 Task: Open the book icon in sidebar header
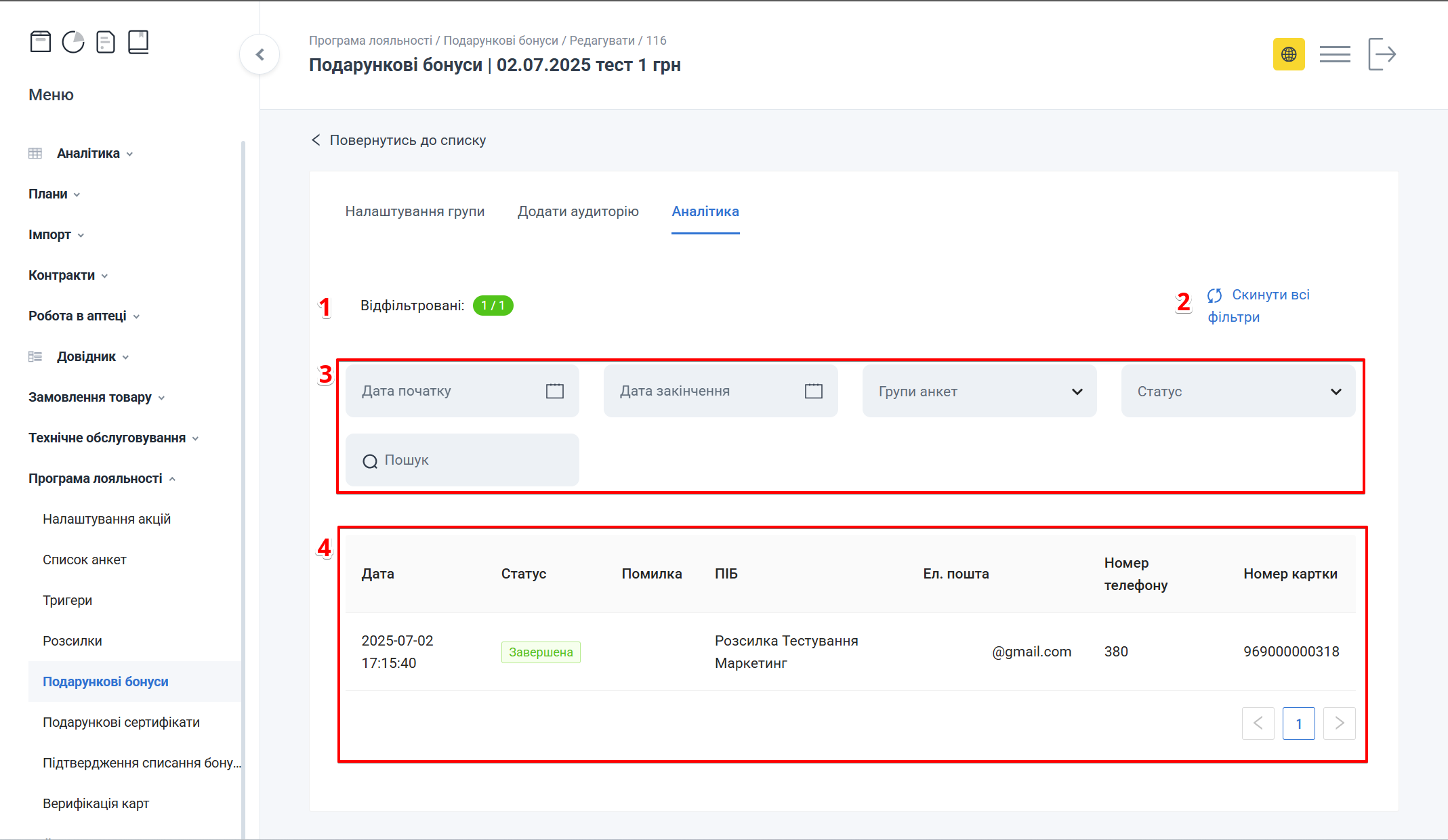138,42
